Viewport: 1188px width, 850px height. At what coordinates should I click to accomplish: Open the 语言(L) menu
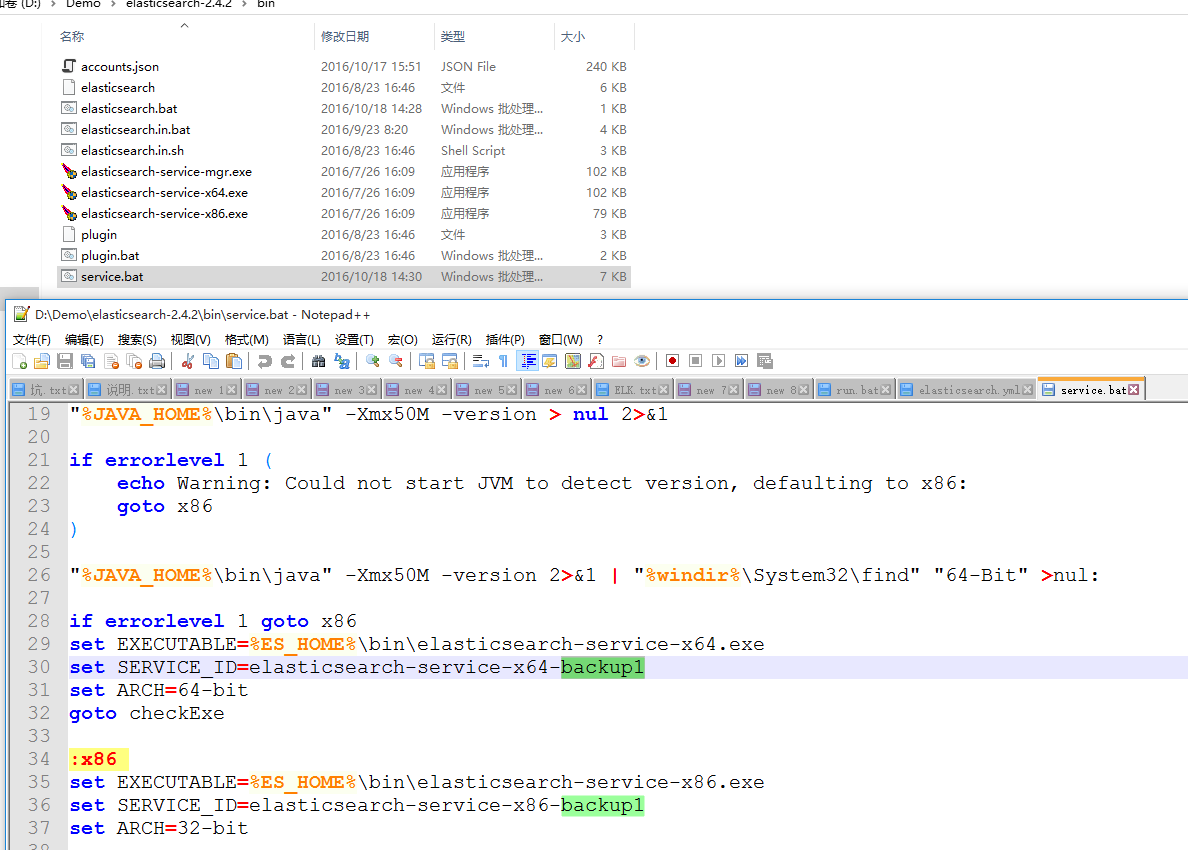(302, 339)
